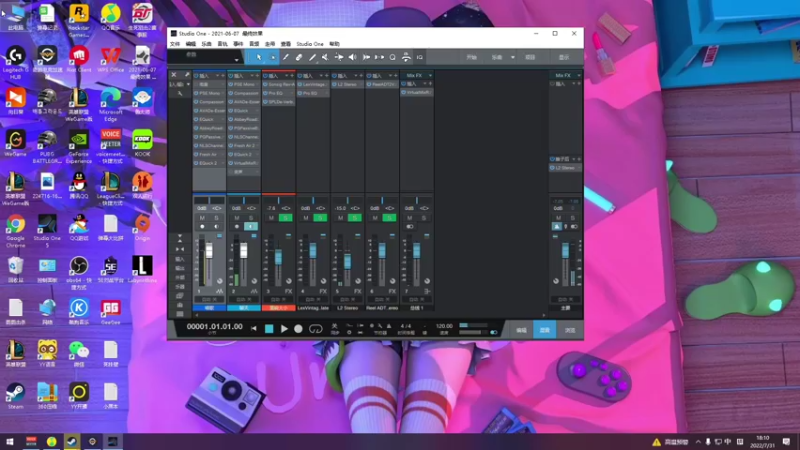This screenshot has height=450, width=800.
Task: Open the second menu in menu bar
Action: pyautogui.click(x=191, y=44)
